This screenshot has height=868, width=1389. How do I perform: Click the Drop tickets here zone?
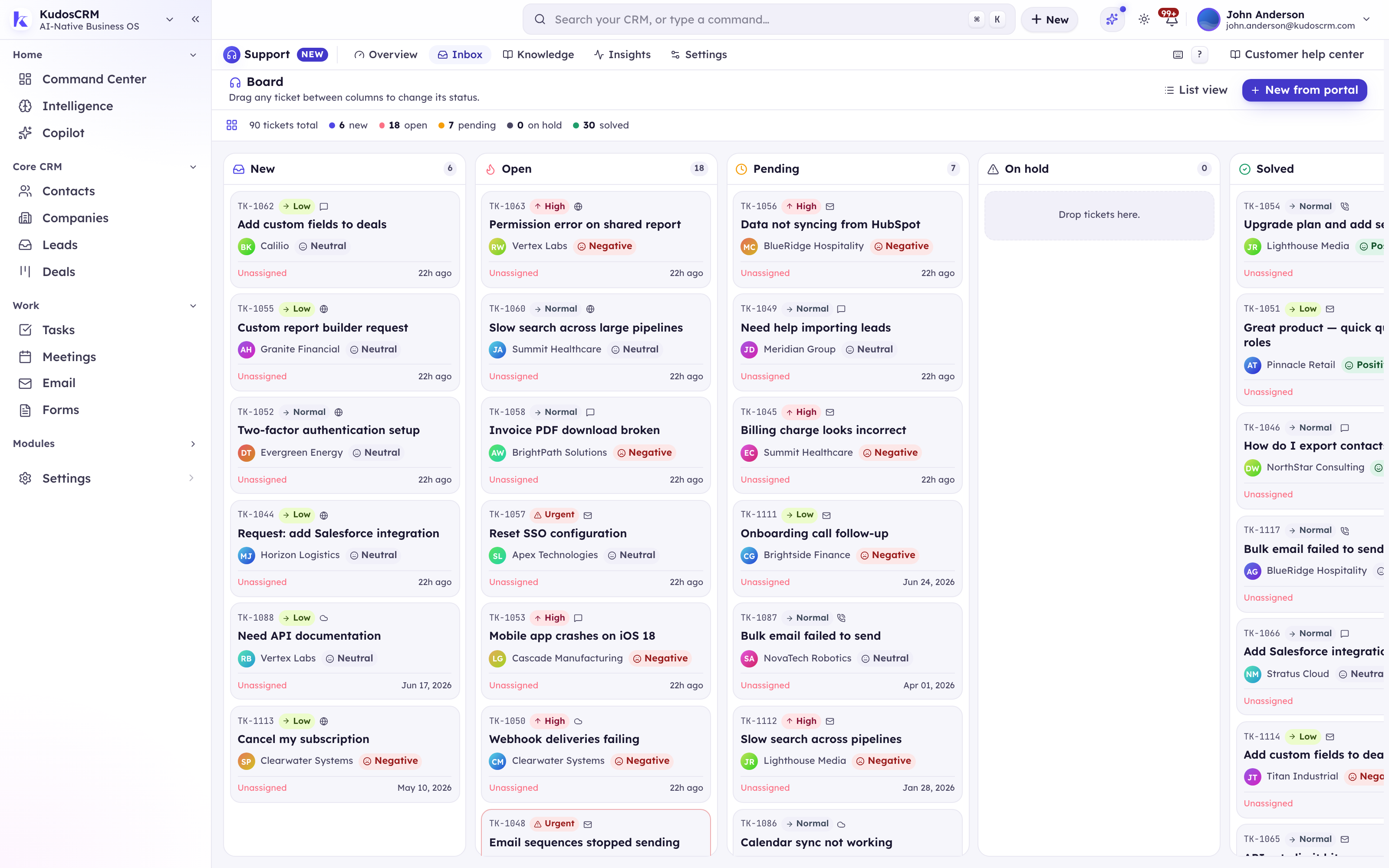[1099, 215]
